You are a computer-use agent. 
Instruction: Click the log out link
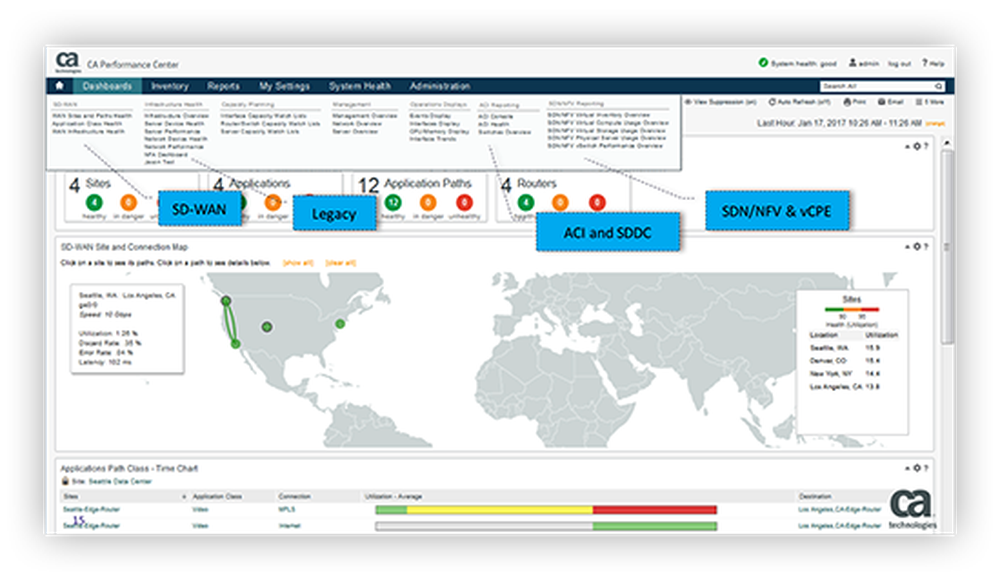(x=899, y=64)
